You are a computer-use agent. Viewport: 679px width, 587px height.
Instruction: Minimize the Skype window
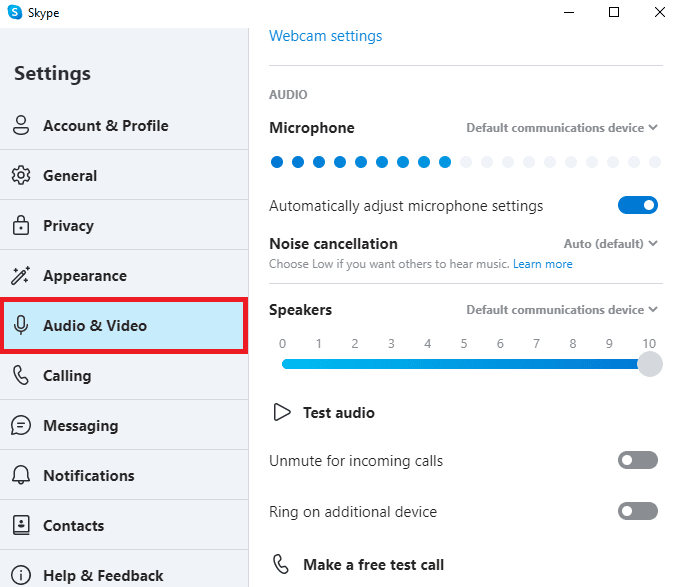click(569, 12)
